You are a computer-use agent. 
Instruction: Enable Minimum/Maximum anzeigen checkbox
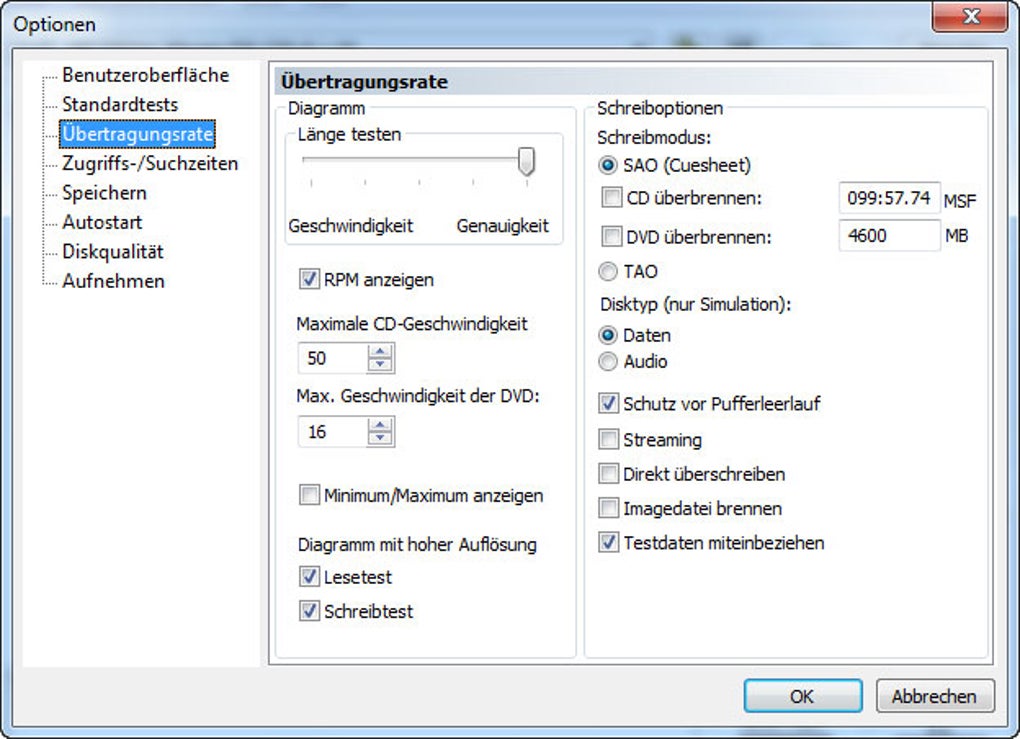tap(309, 495)
